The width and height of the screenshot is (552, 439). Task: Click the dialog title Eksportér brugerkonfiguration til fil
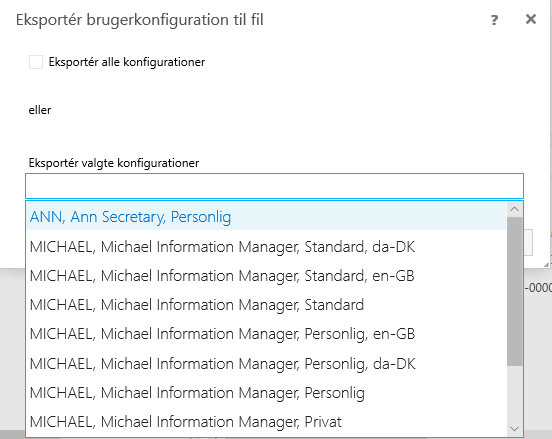pyautogui.click(x=140, y=20)
